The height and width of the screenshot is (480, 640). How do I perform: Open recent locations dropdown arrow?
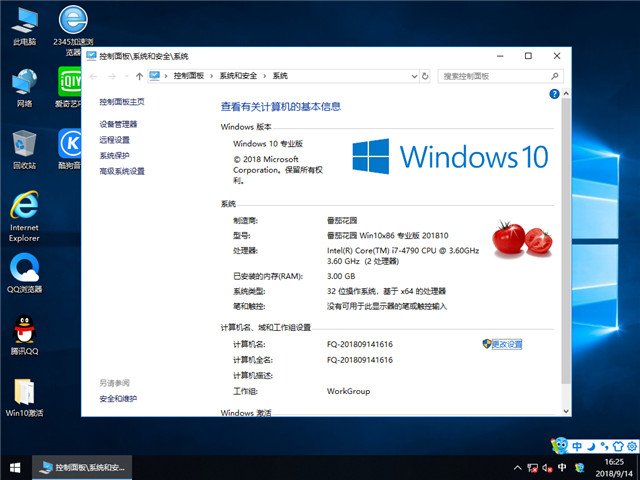coord(127,76)
